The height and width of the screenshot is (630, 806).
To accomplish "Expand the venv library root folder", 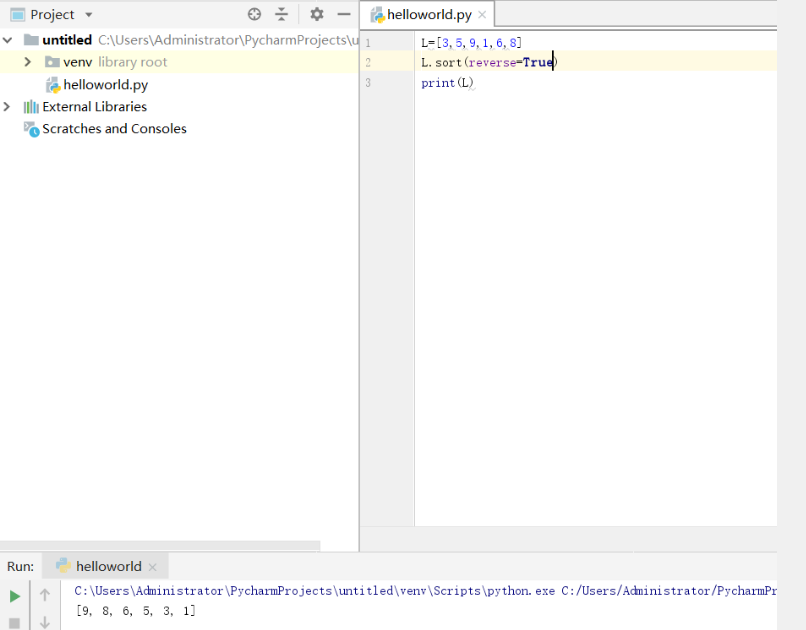I will click(28, 62).
